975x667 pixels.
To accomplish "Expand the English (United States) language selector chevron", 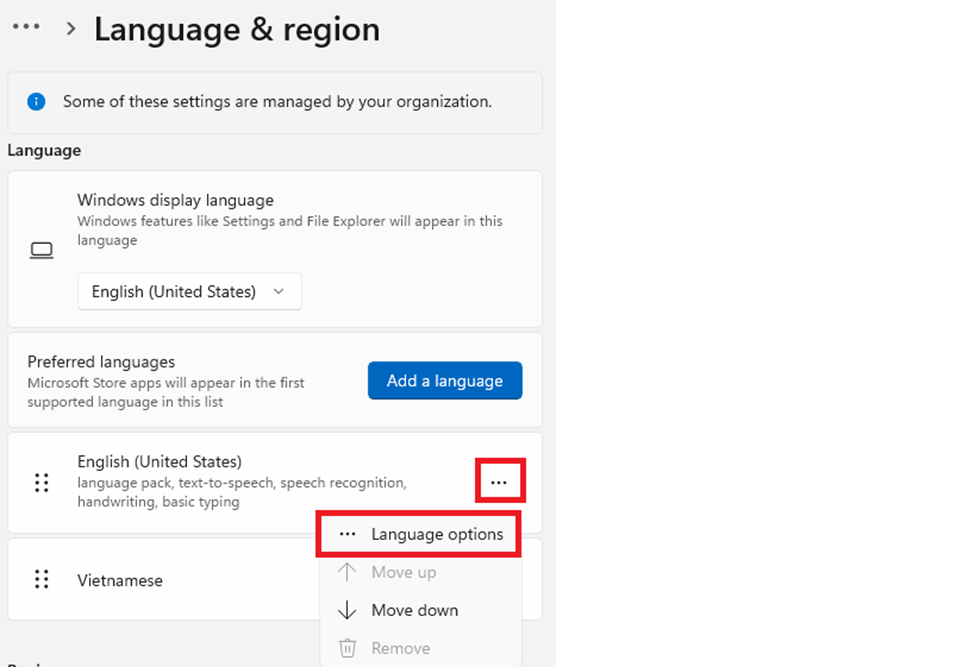I will pos(278,291).
